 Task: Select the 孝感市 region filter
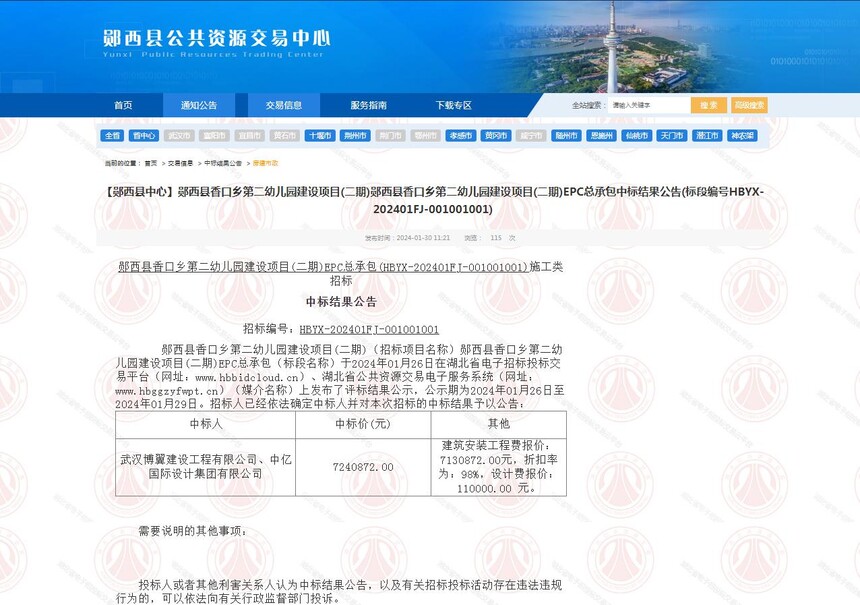click(x=461, y=135)
